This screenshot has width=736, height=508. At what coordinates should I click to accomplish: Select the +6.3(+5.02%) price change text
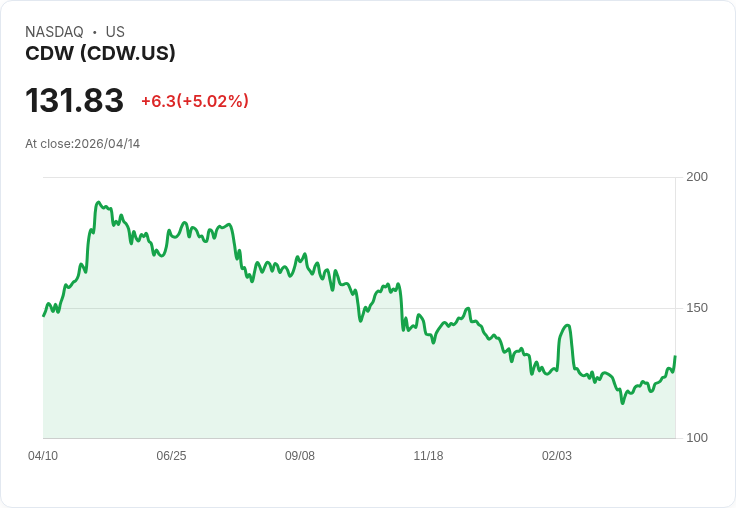tap(194, 101)
